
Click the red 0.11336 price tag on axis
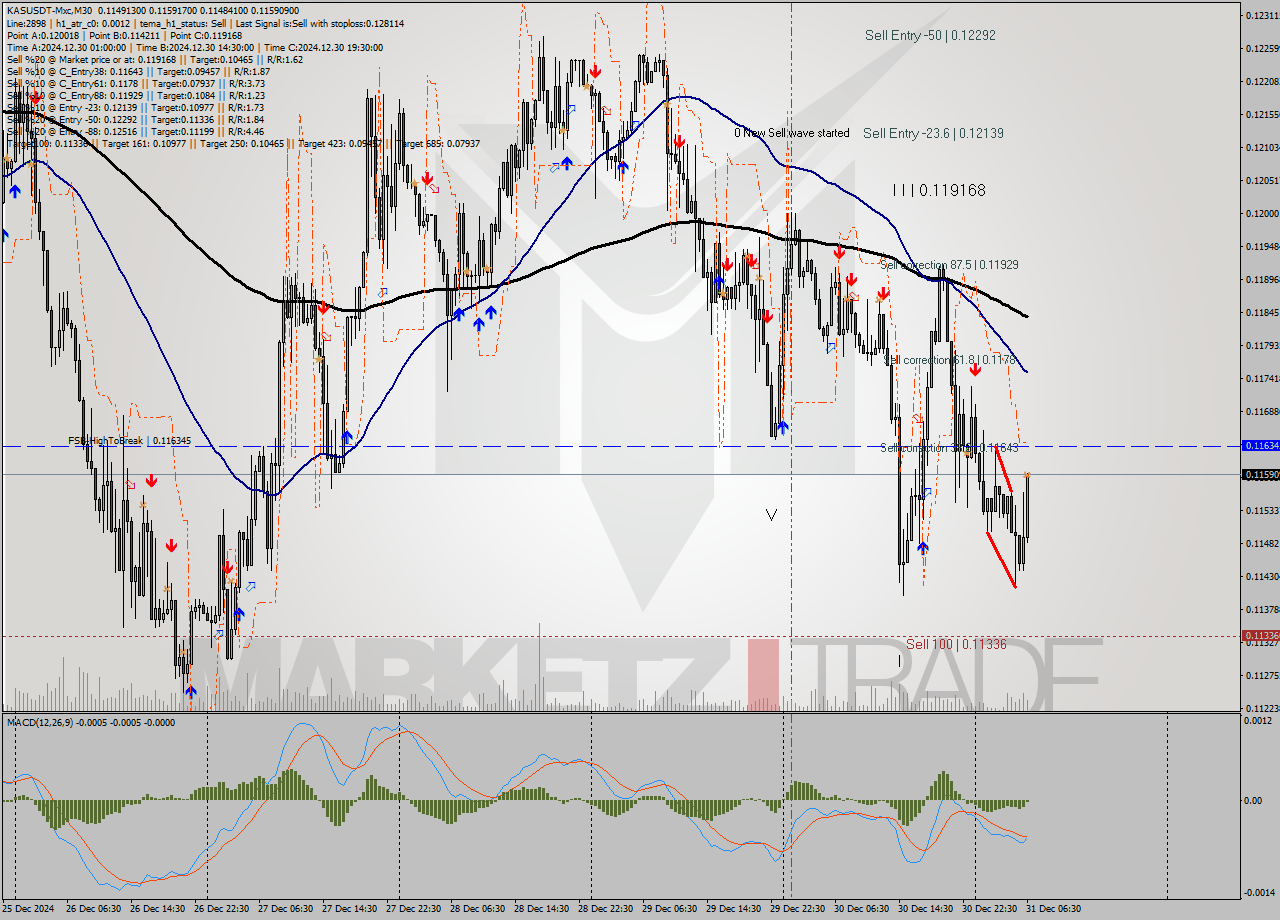pyautogui.click(x=1259, y=635)
